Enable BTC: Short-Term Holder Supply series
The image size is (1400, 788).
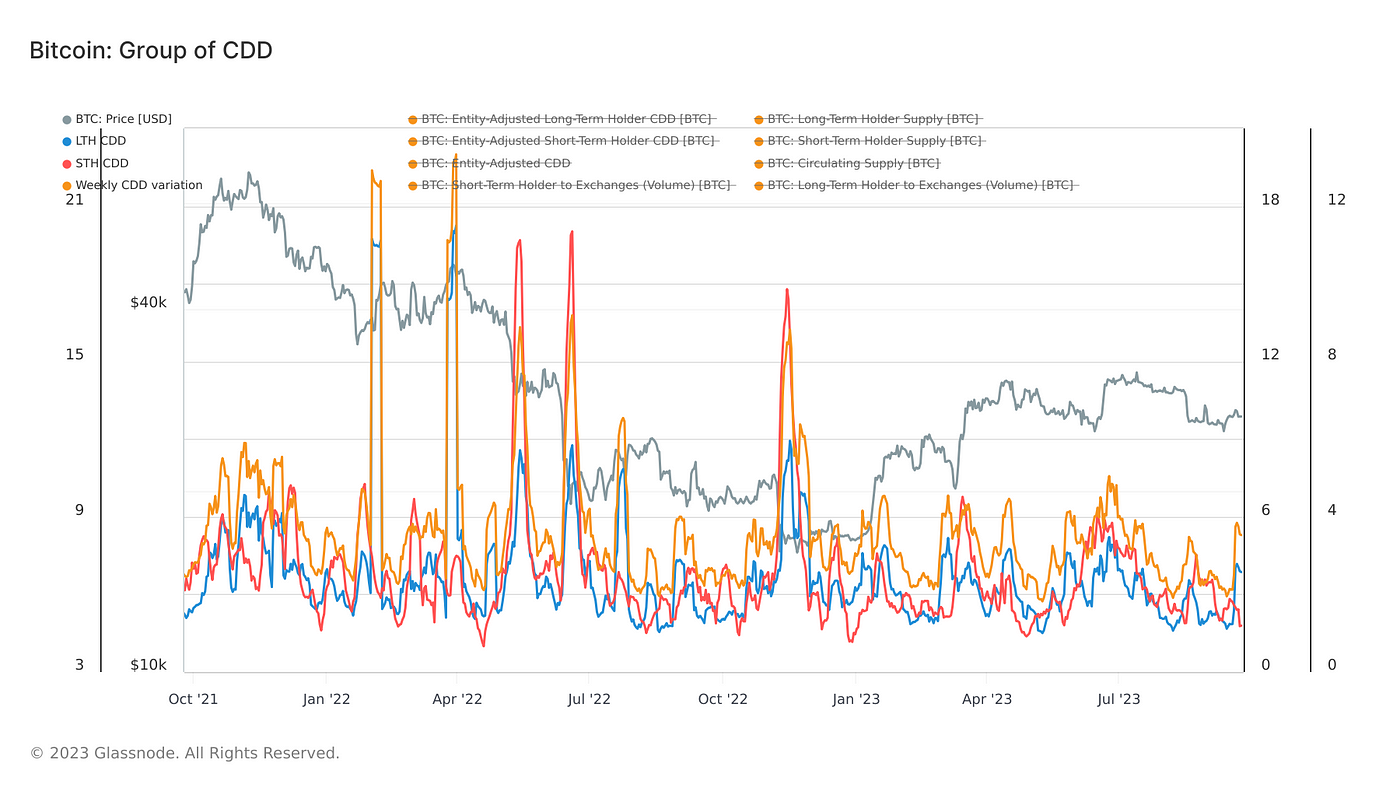pyautogui.click(x=870, y=141)
